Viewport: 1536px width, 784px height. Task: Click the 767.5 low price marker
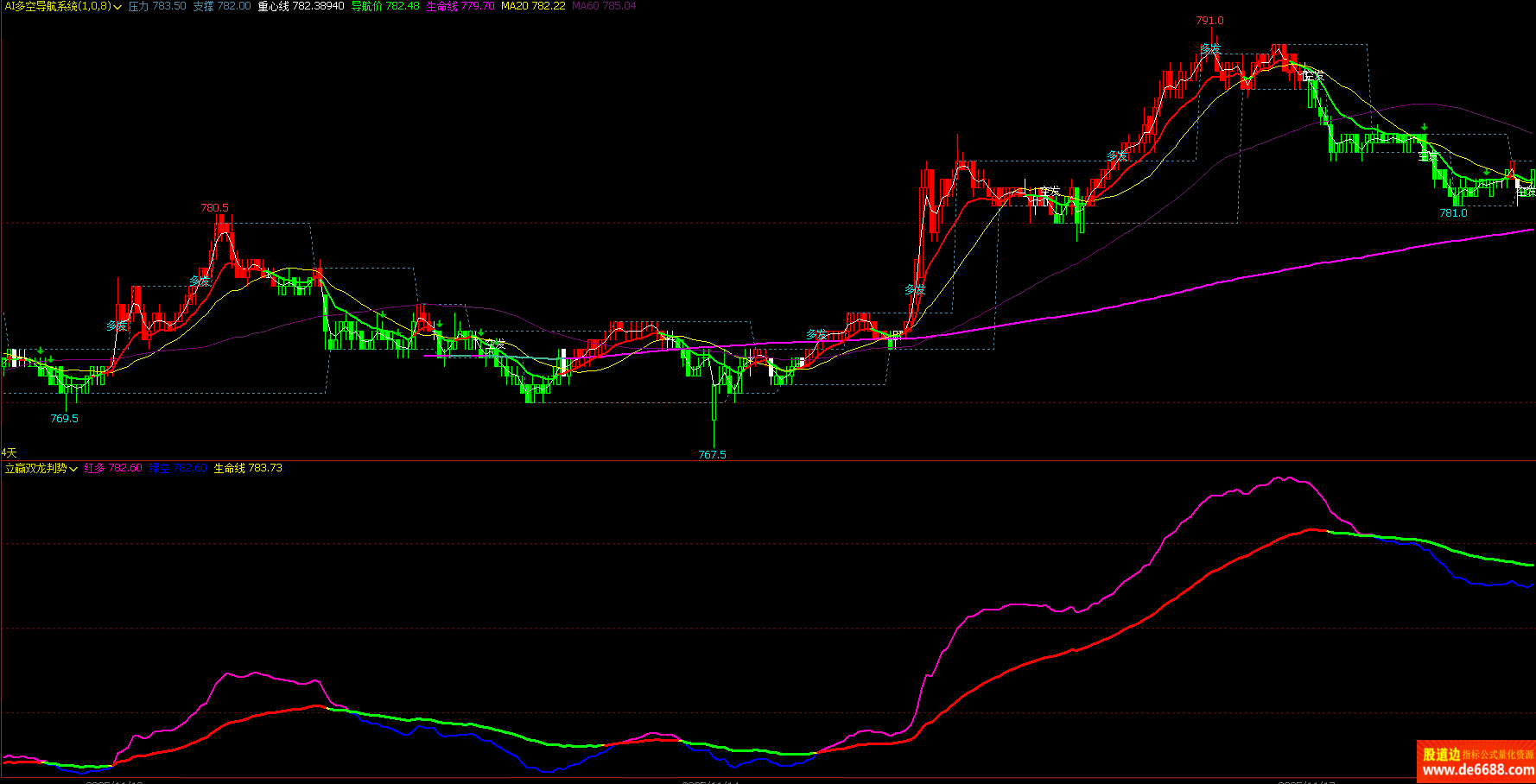[712, 455]
